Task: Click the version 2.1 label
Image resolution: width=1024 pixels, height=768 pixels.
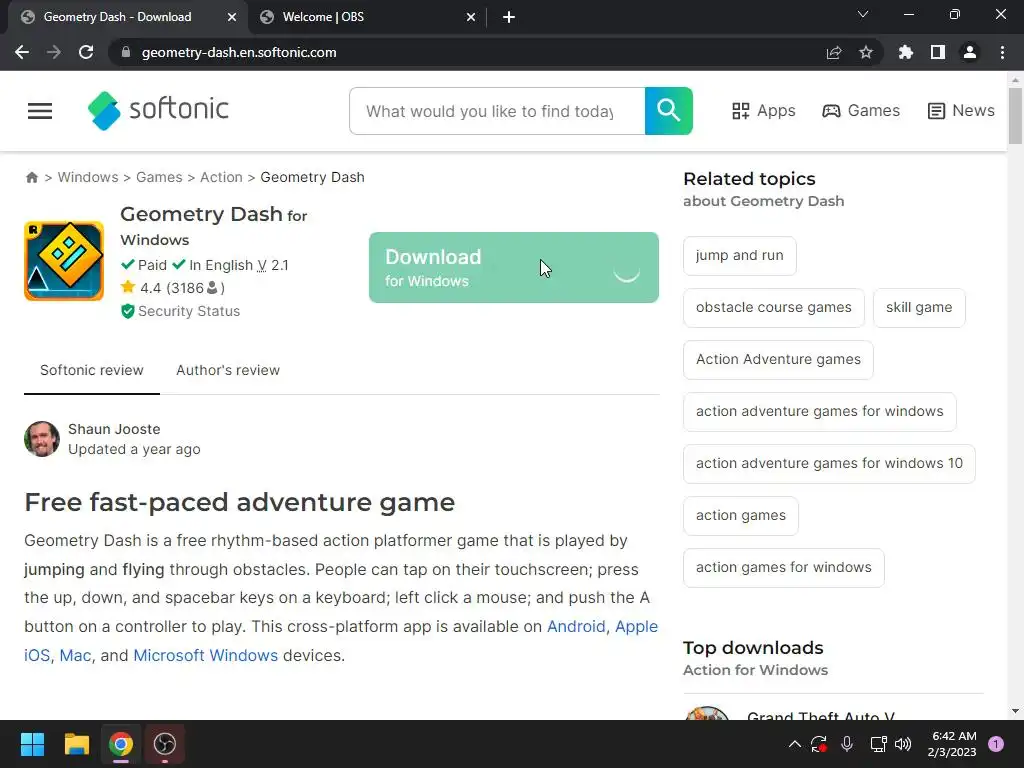Action: (272, 265)
